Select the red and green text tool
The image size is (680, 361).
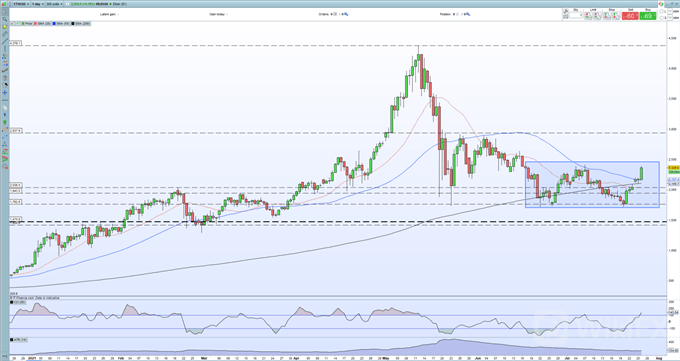5,158
